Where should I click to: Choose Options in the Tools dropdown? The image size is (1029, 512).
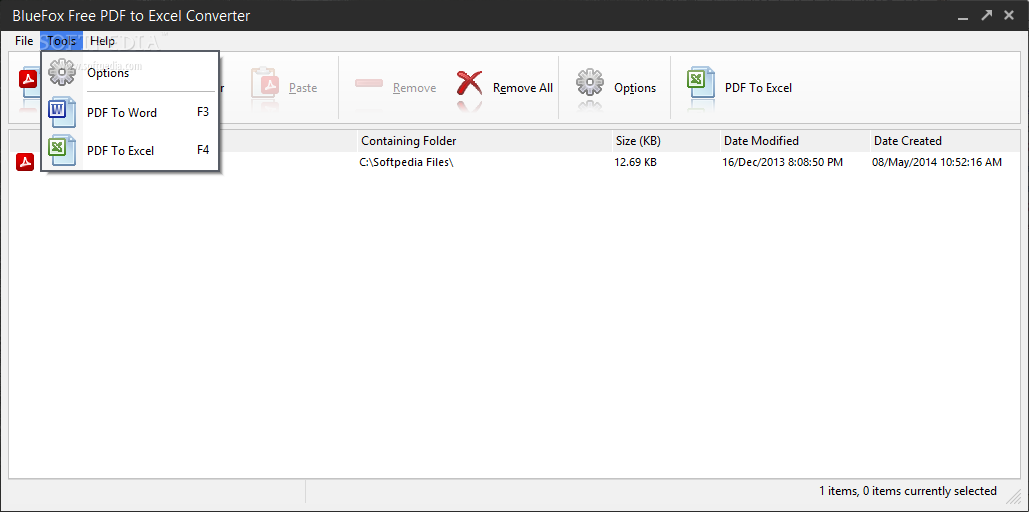(x=130, y=72)
